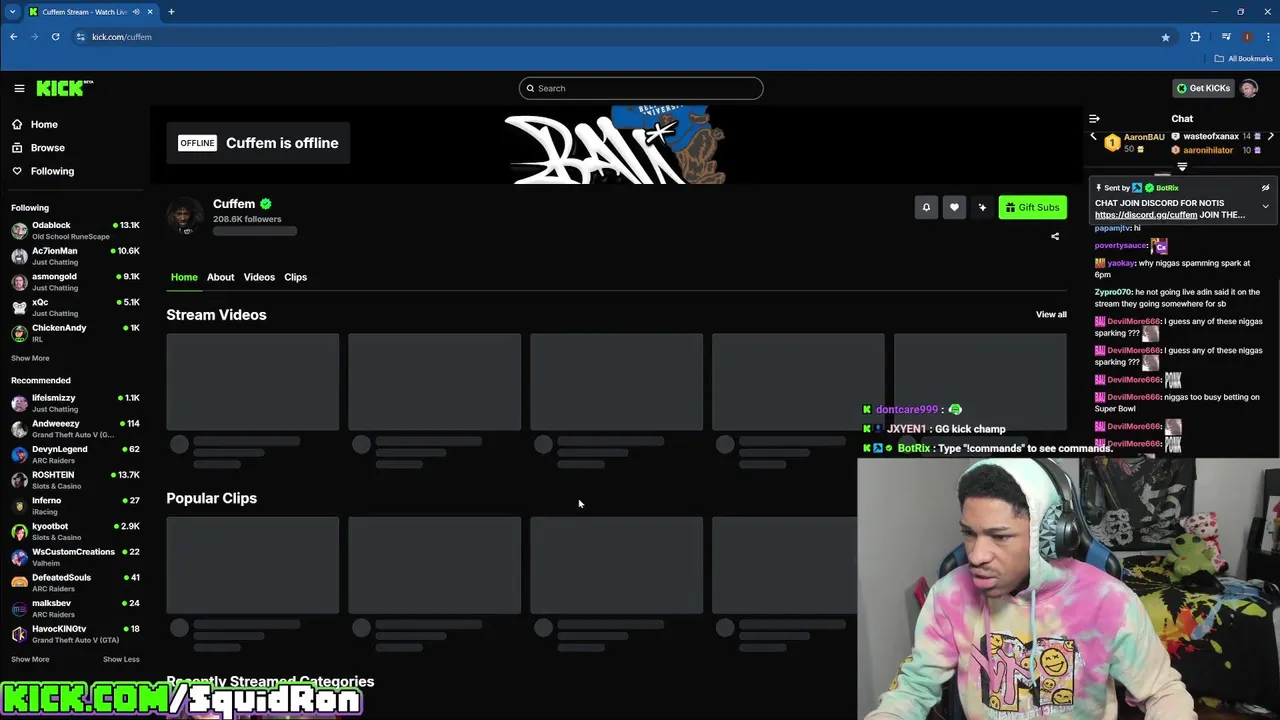Open Andweeezy recommended channel
Image resolution: width=1280 pixels, height=720 pixels.
click(75, 429)
